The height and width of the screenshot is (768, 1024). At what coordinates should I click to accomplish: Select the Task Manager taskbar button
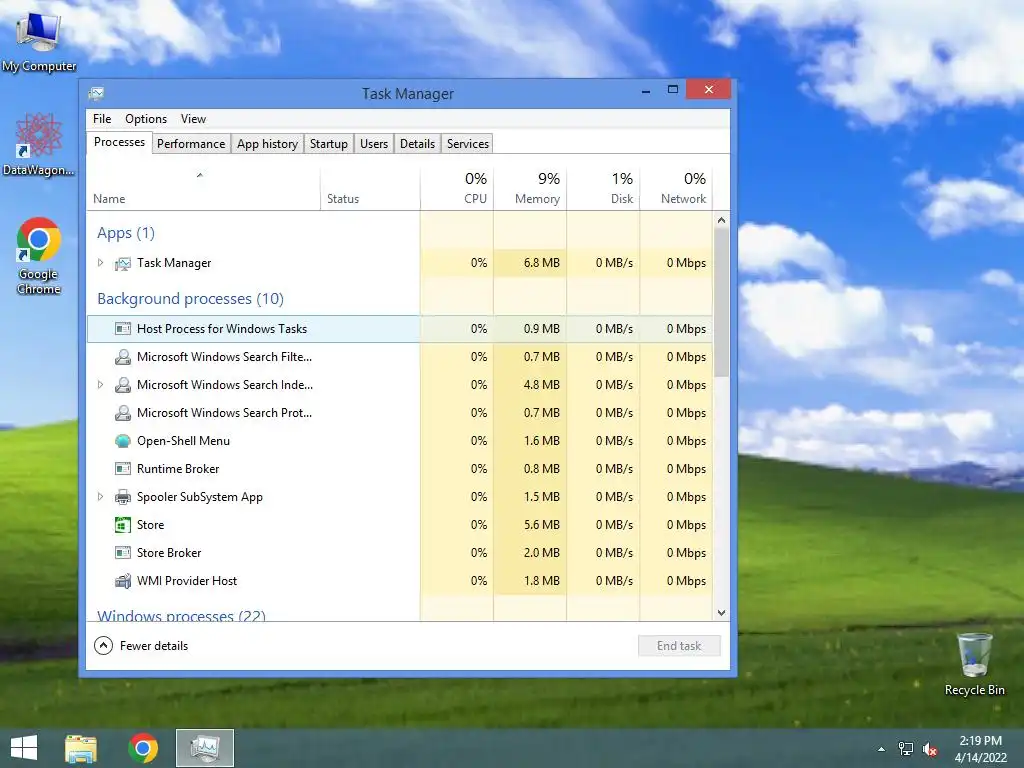(204, 748)
